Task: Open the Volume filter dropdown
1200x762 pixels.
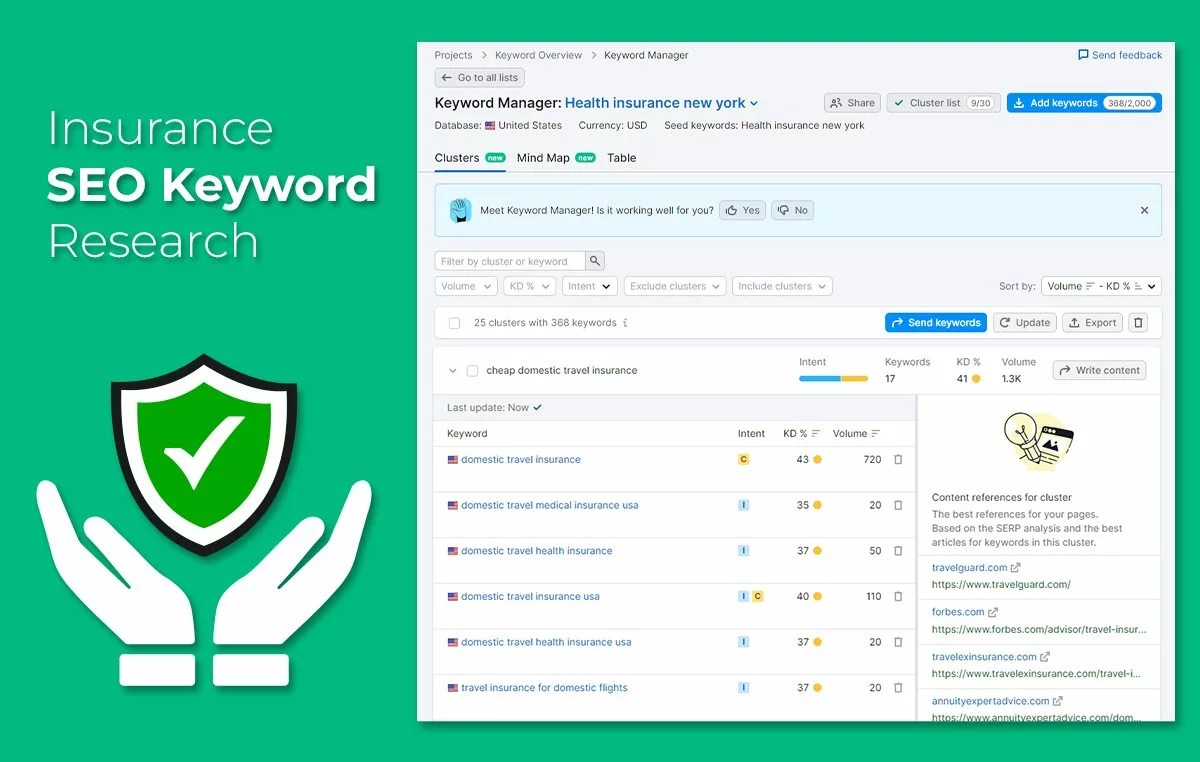Action: coord(466,286)
